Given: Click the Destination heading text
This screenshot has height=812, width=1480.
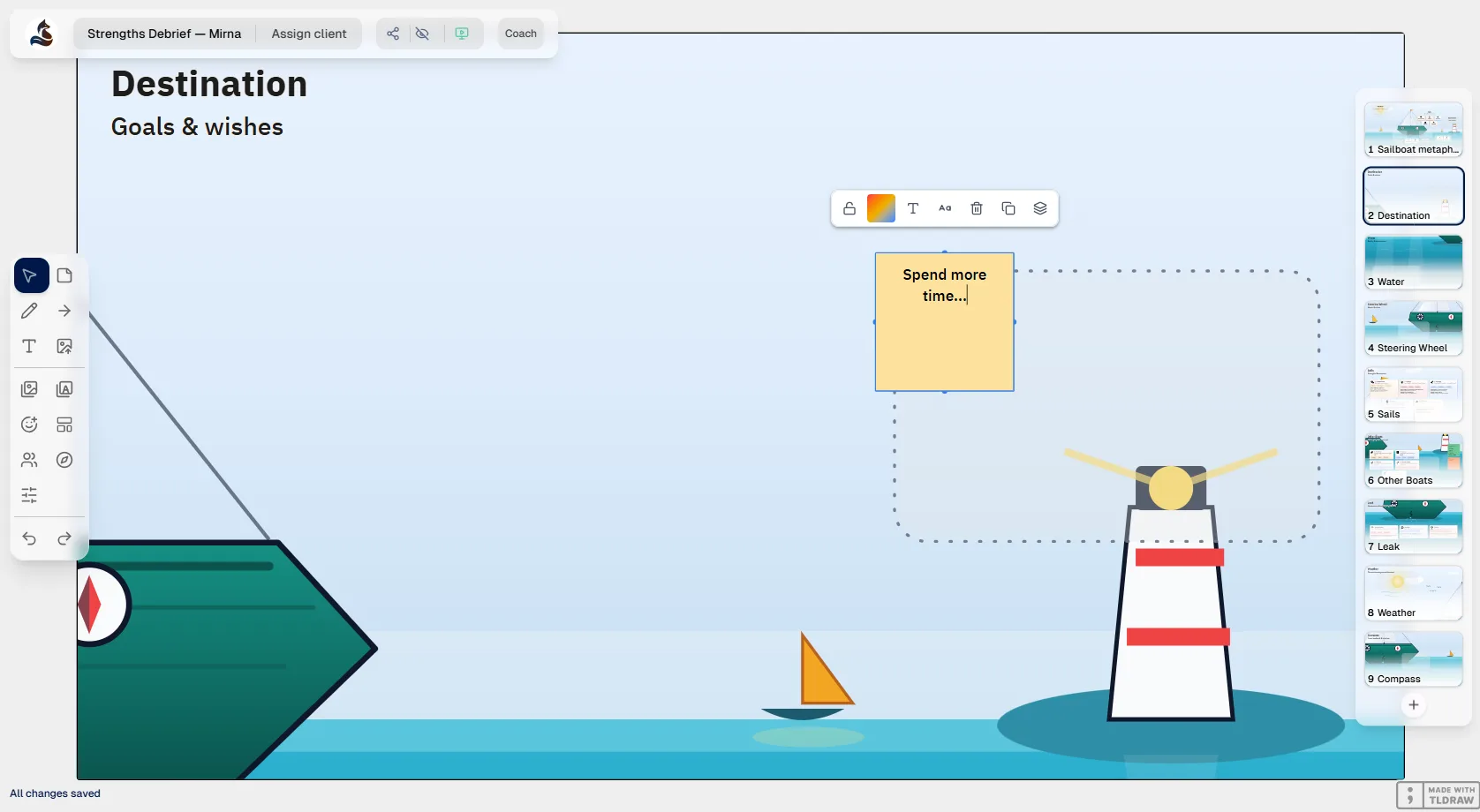Looking at the screenshot, I should [209, 84].
